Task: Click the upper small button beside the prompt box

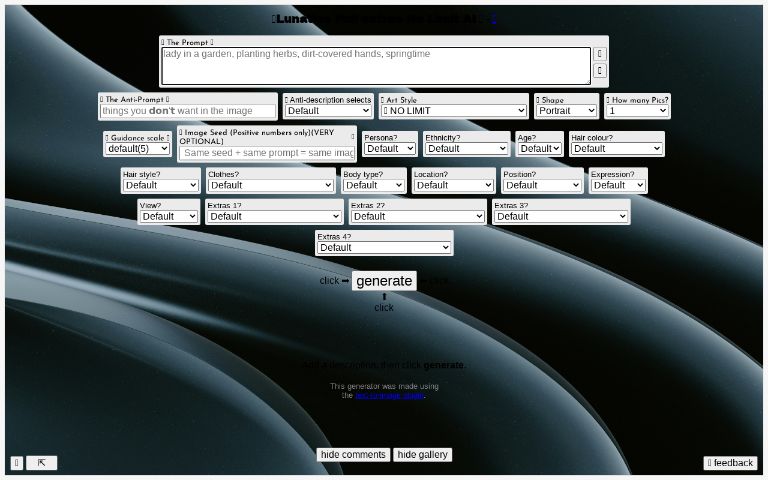Action: click(x=600, y=53)
